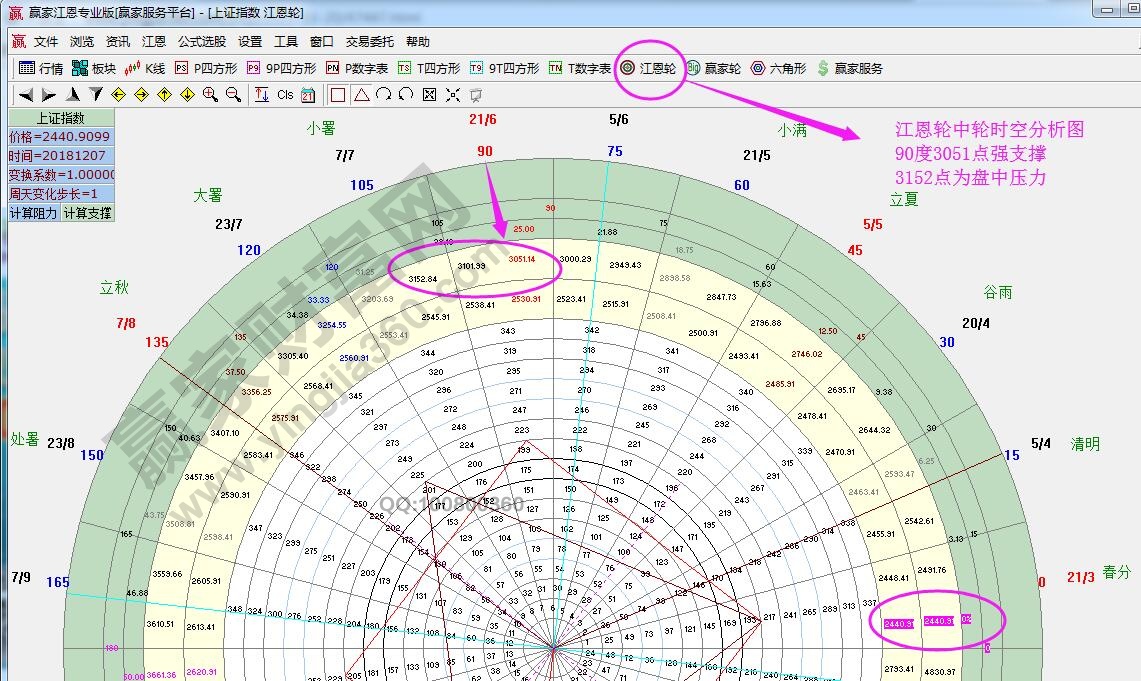The image size is (1141, 681).
Task: Launch 赢家服务 service
Action: [x=858, y=69]
